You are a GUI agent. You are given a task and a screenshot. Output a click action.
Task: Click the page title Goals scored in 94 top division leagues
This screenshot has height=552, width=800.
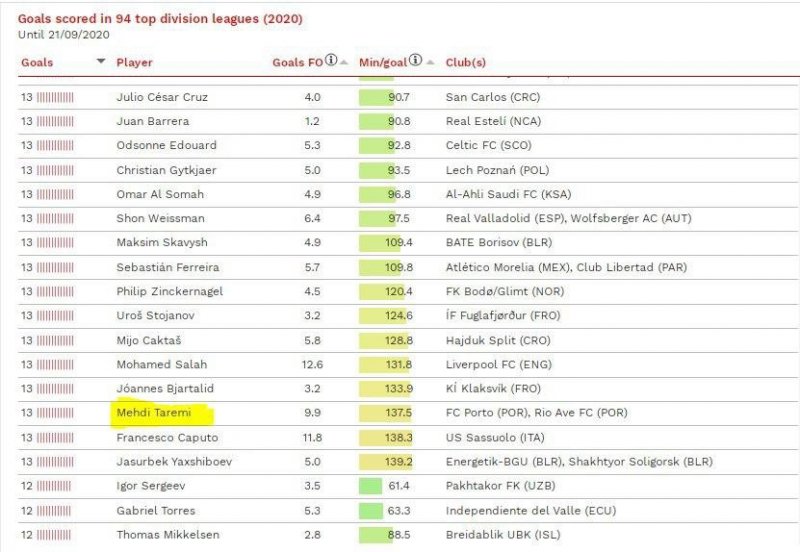tap(160, 18)
